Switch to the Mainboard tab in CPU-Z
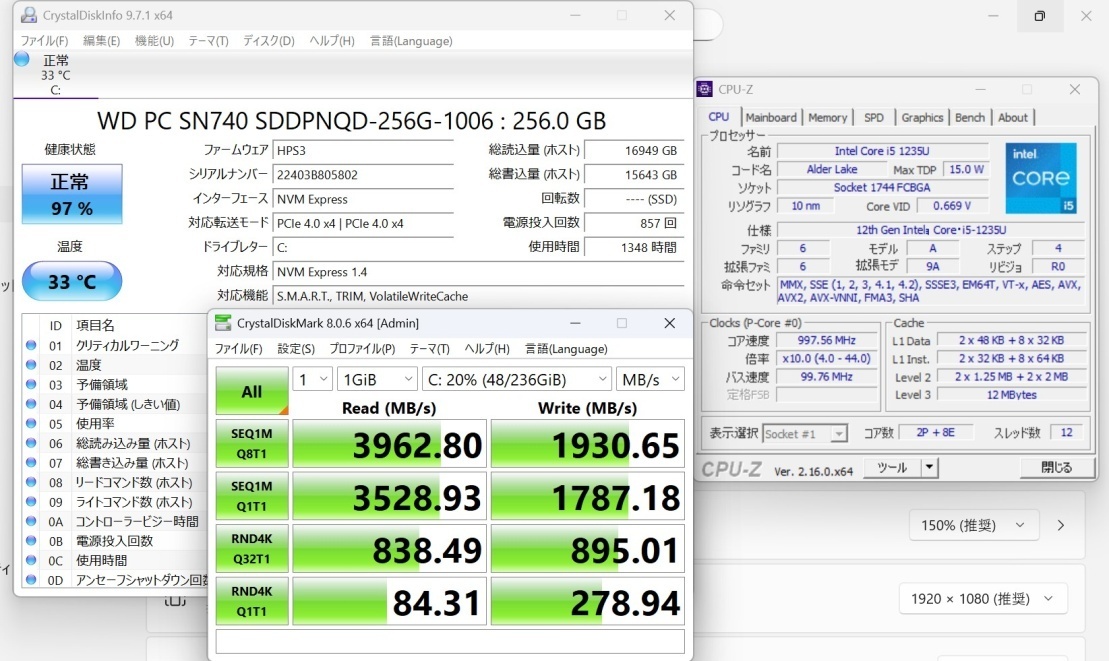Screen dimensions: 1109x661 point(771,117)
